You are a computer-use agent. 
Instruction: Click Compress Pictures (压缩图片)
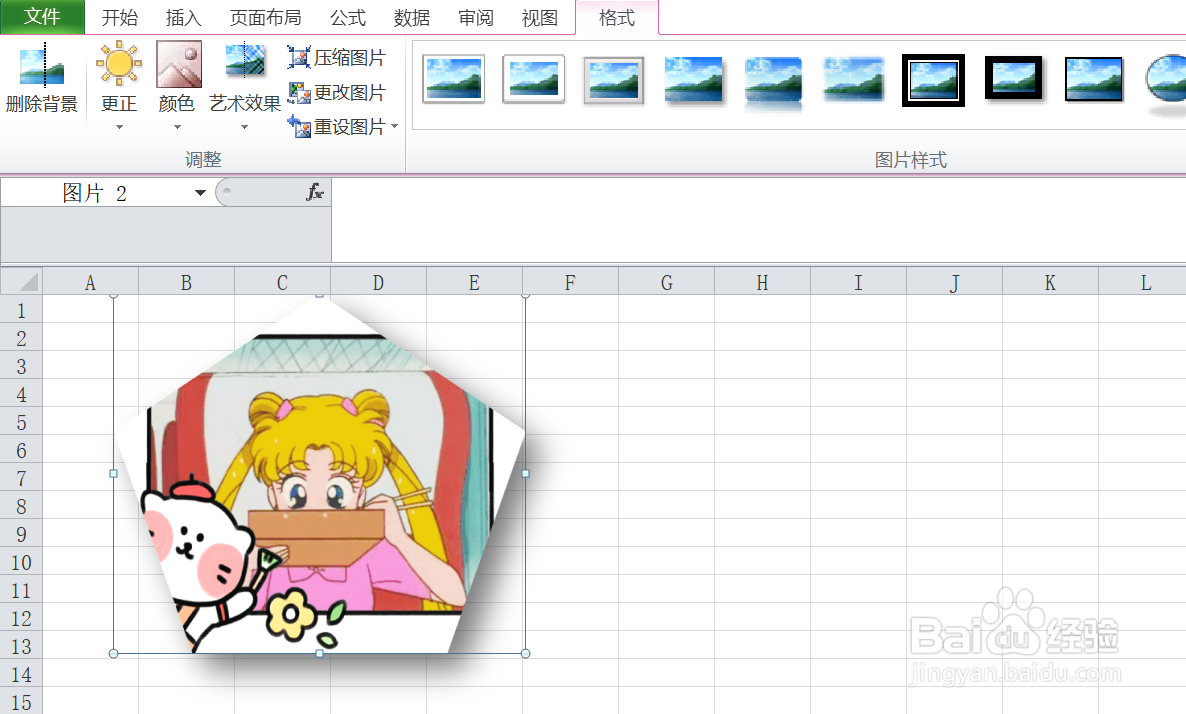coord(337,57)
